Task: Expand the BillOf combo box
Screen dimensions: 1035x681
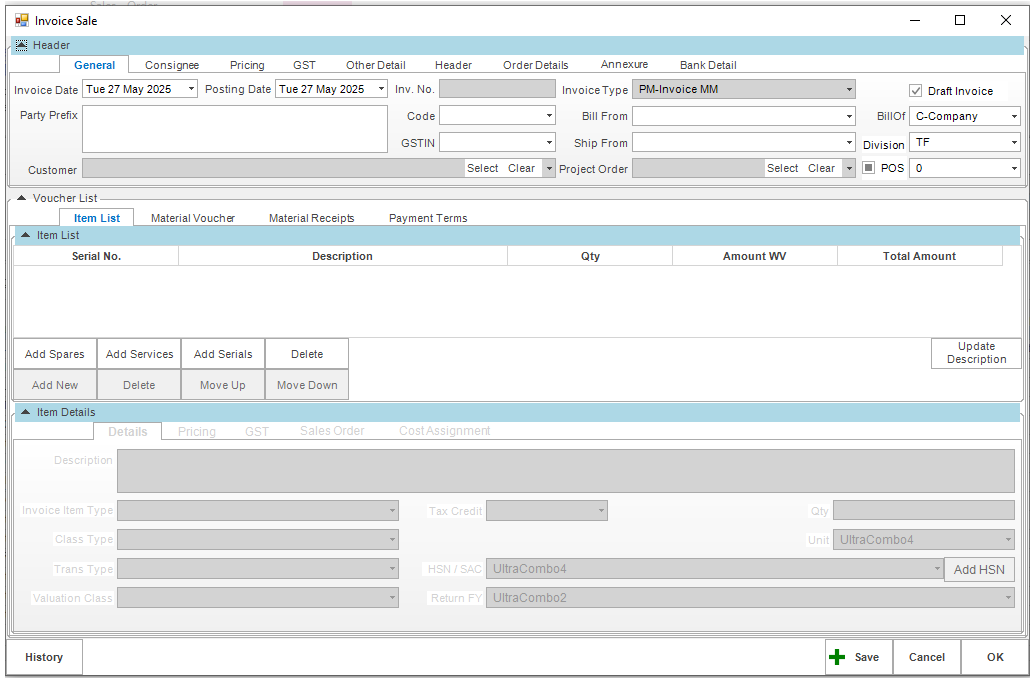Action: 1013,116
